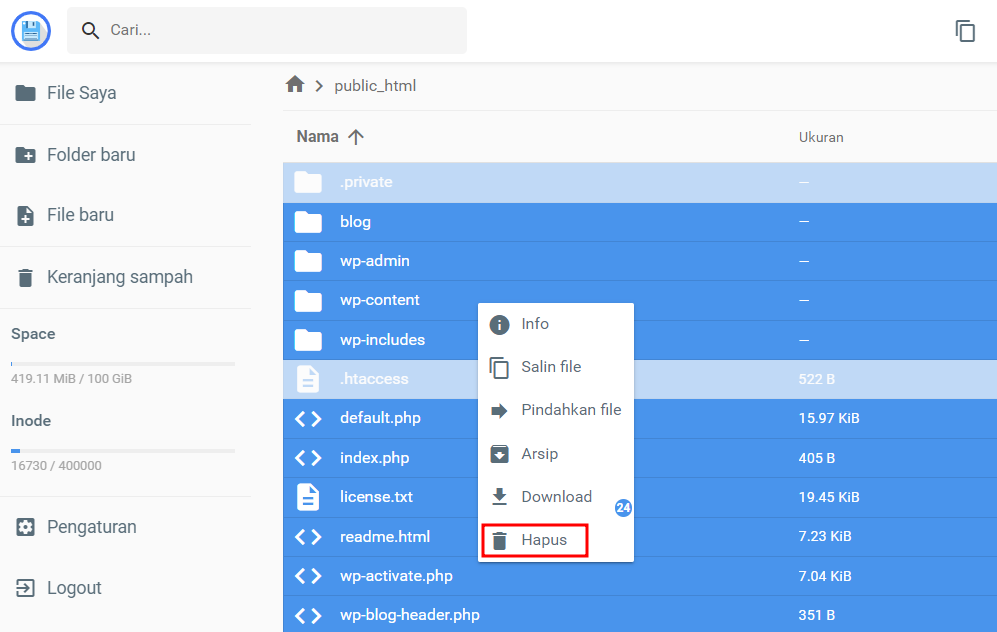Screen dimensions: 997x632
Task: Click Download with the 24 badge
Action: coord(558,496)
